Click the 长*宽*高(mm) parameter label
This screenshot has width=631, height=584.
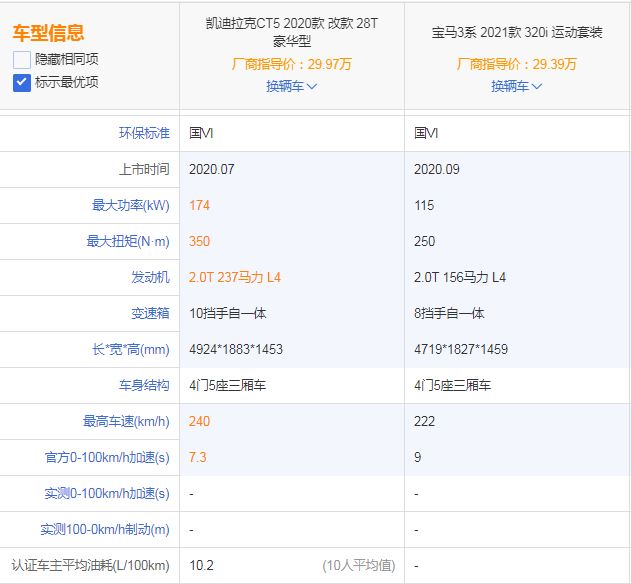pos(130,349)
